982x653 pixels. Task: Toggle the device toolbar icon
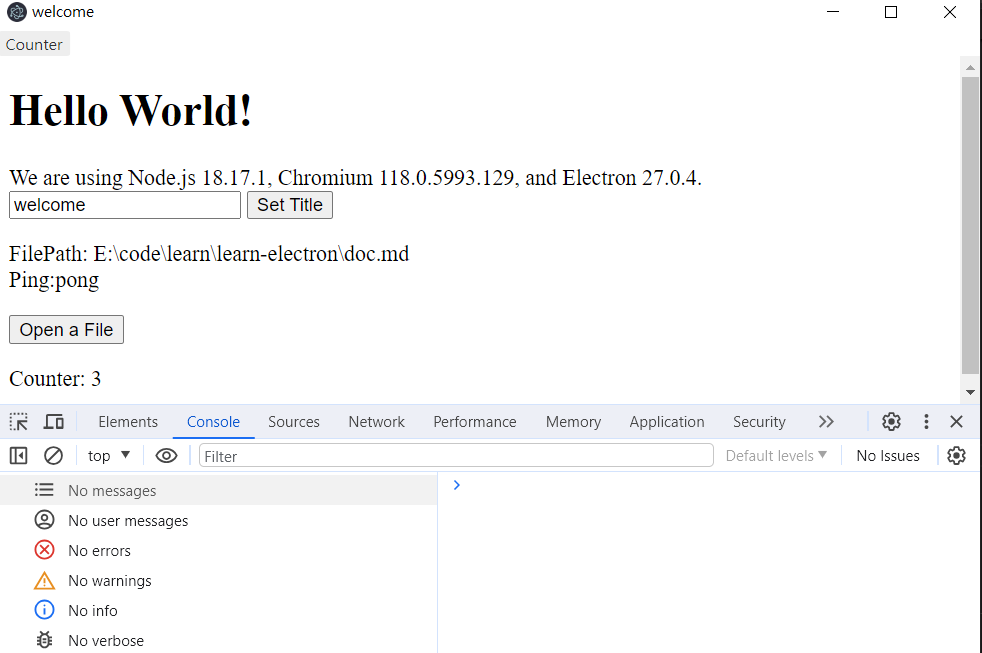coord(54,421)
